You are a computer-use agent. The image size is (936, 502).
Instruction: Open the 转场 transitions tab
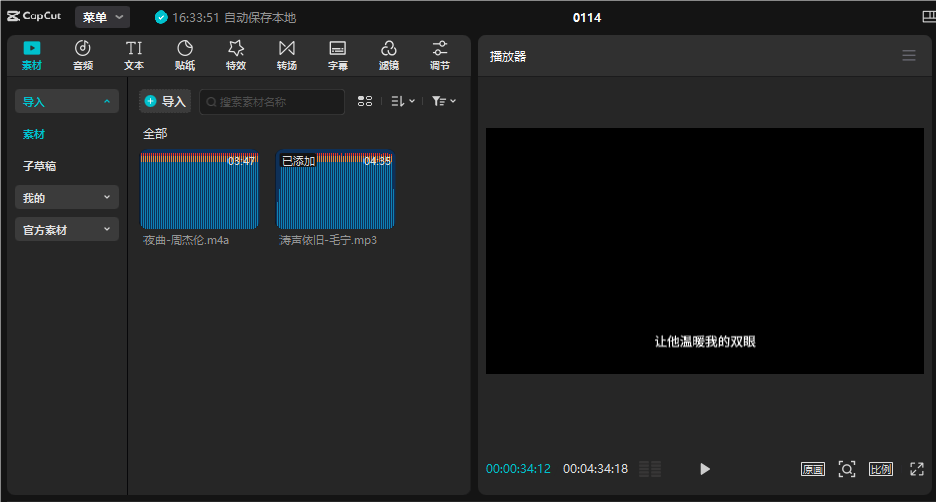point(287,56)
